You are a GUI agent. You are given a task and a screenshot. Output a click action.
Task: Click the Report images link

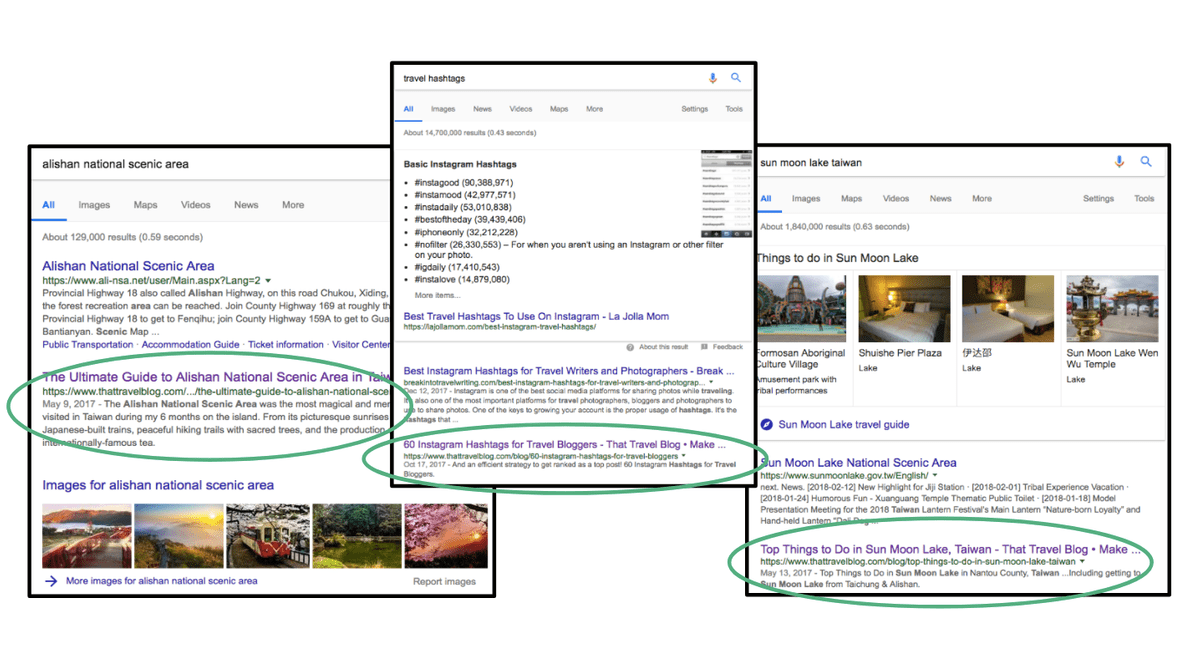(x=444, y=581)
